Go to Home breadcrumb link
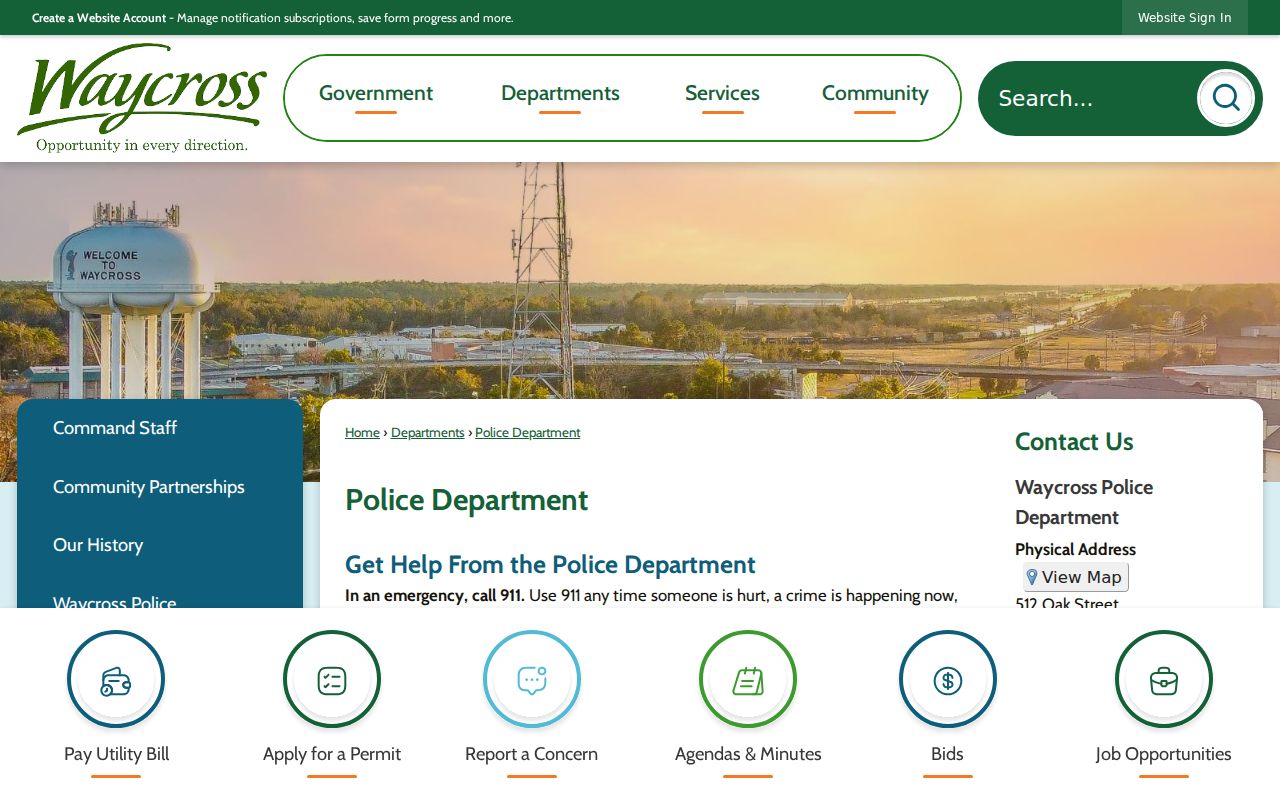Screen dimensions: 1280x800 point(362,433)
